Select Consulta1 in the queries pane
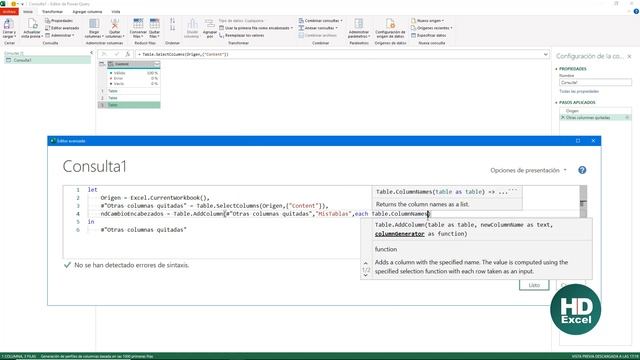Screen dimensions: 640x360 47,60
